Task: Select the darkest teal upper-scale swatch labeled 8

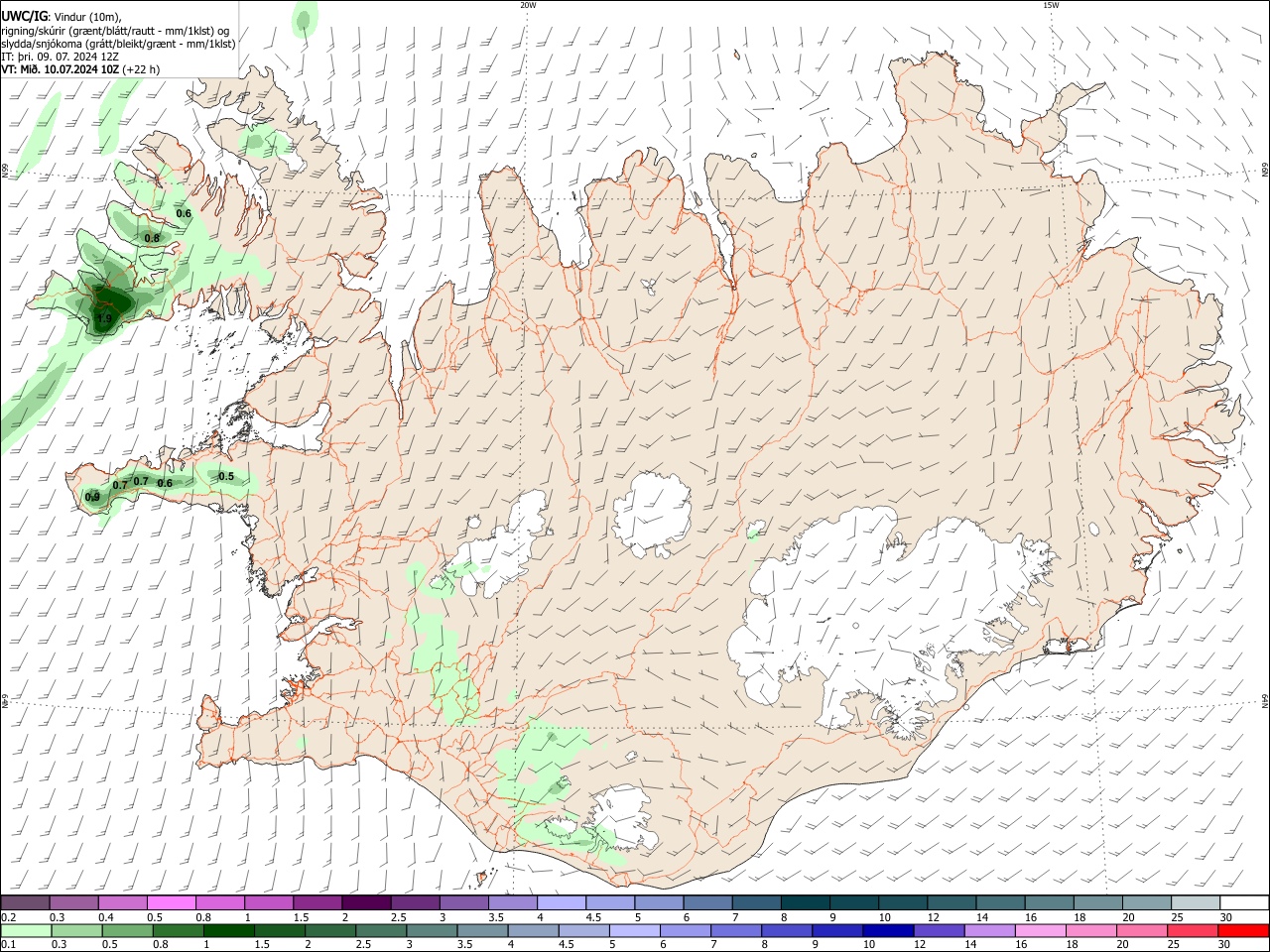Action: tap(805, 903)
